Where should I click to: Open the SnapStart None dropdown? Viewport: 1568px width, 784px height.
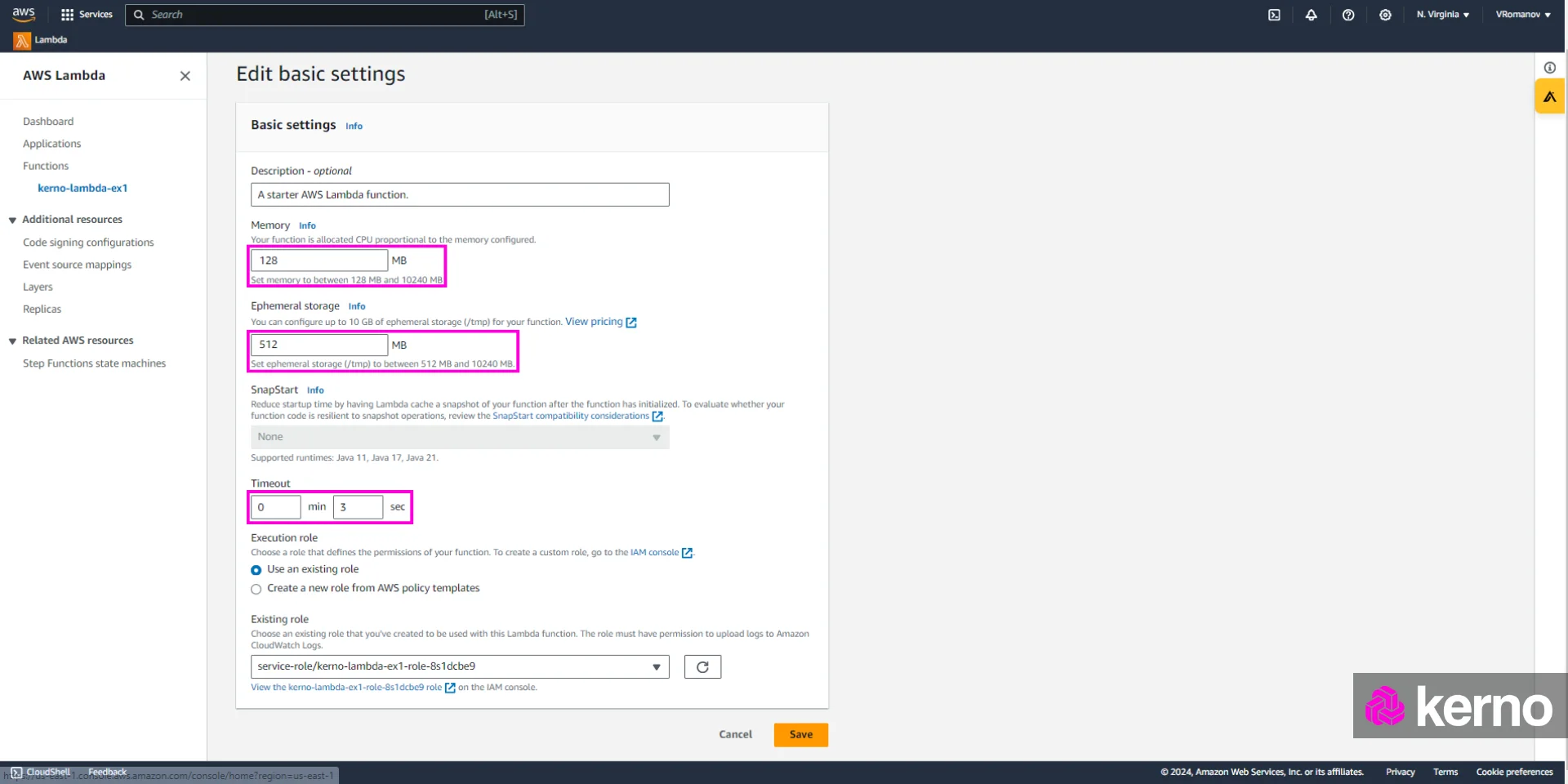coord(460,438)
